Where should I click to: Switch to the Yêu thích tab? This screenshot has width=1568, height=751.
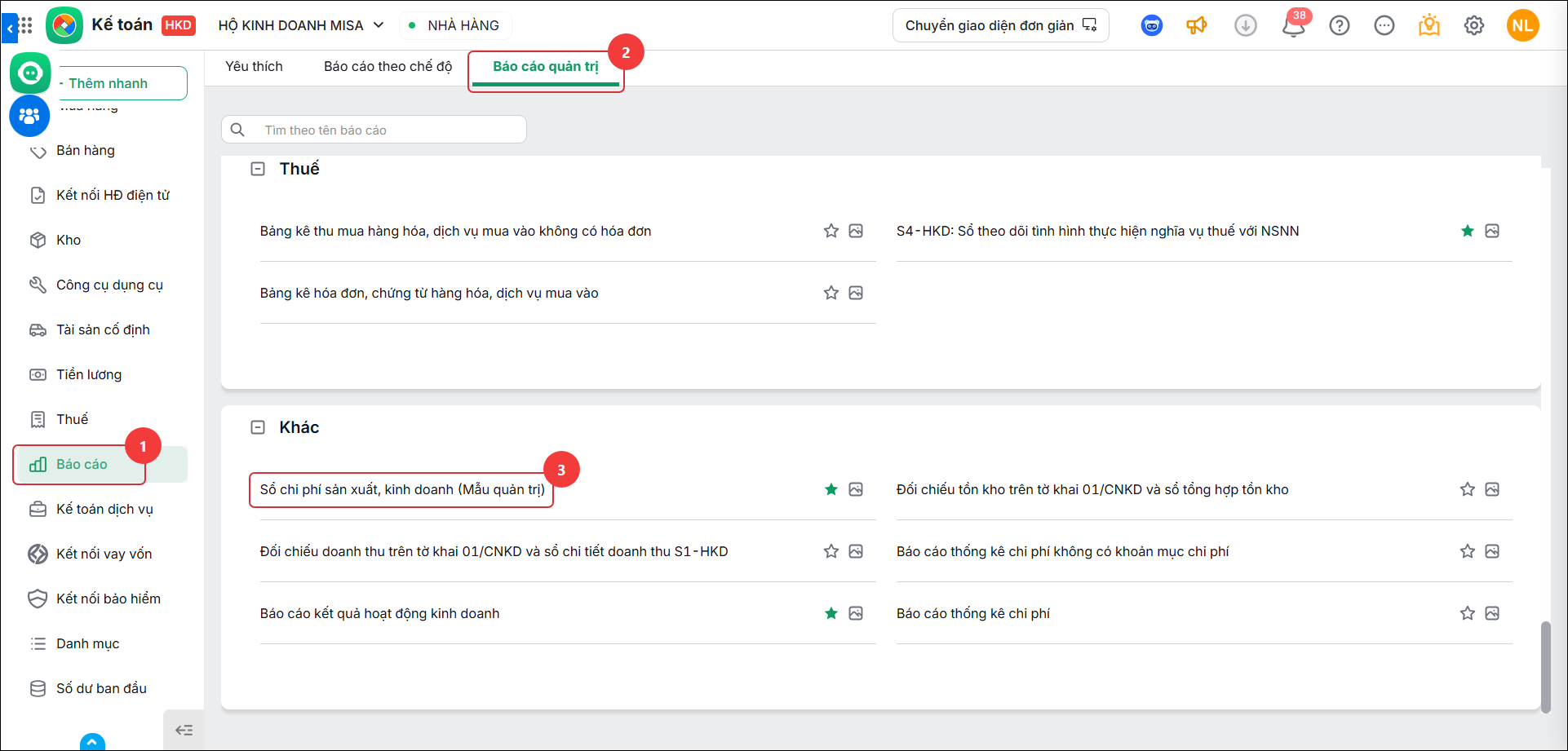[x=254, y=67]
